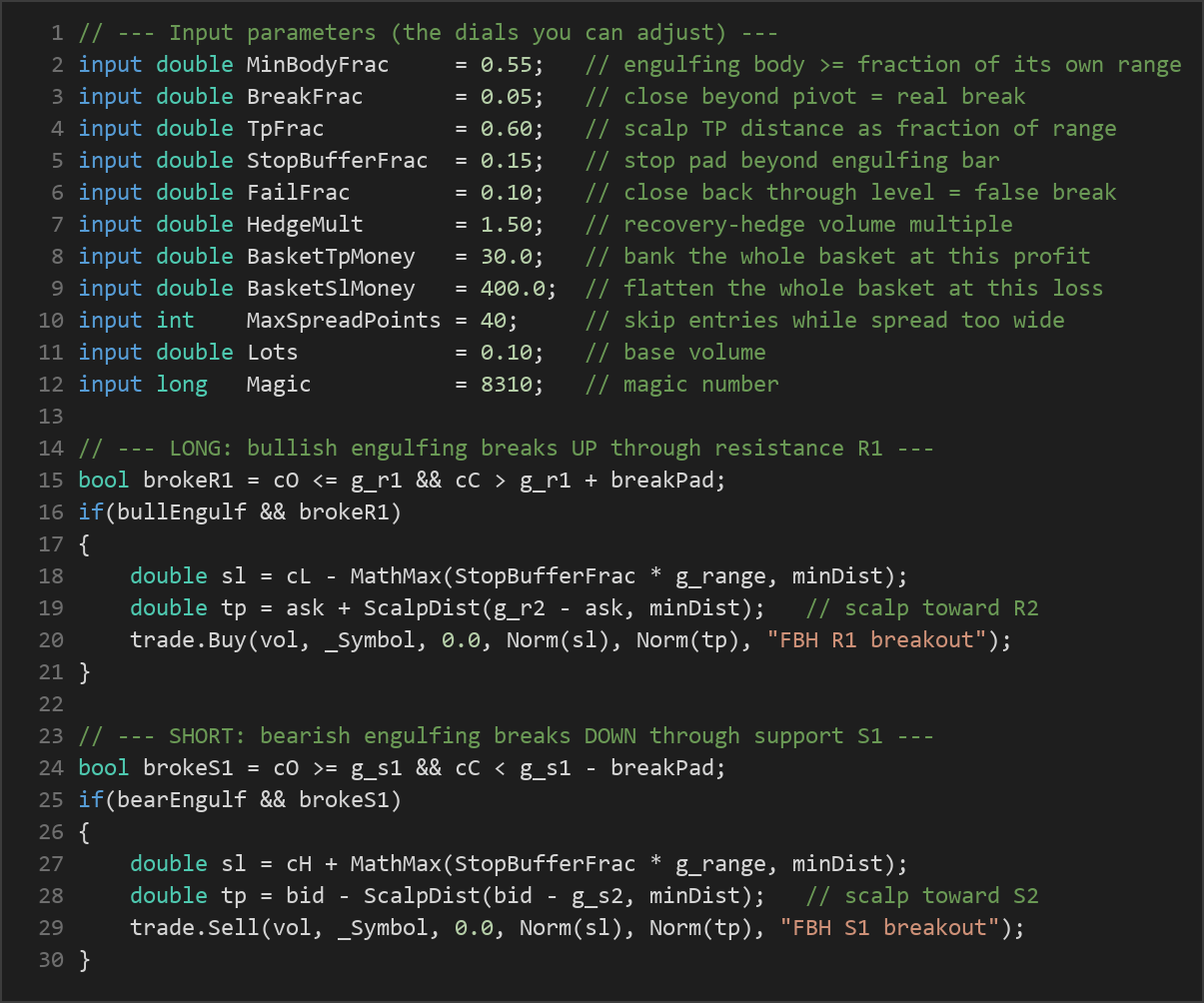
Task: Click line number 14 in gutter
Action: 52,448
